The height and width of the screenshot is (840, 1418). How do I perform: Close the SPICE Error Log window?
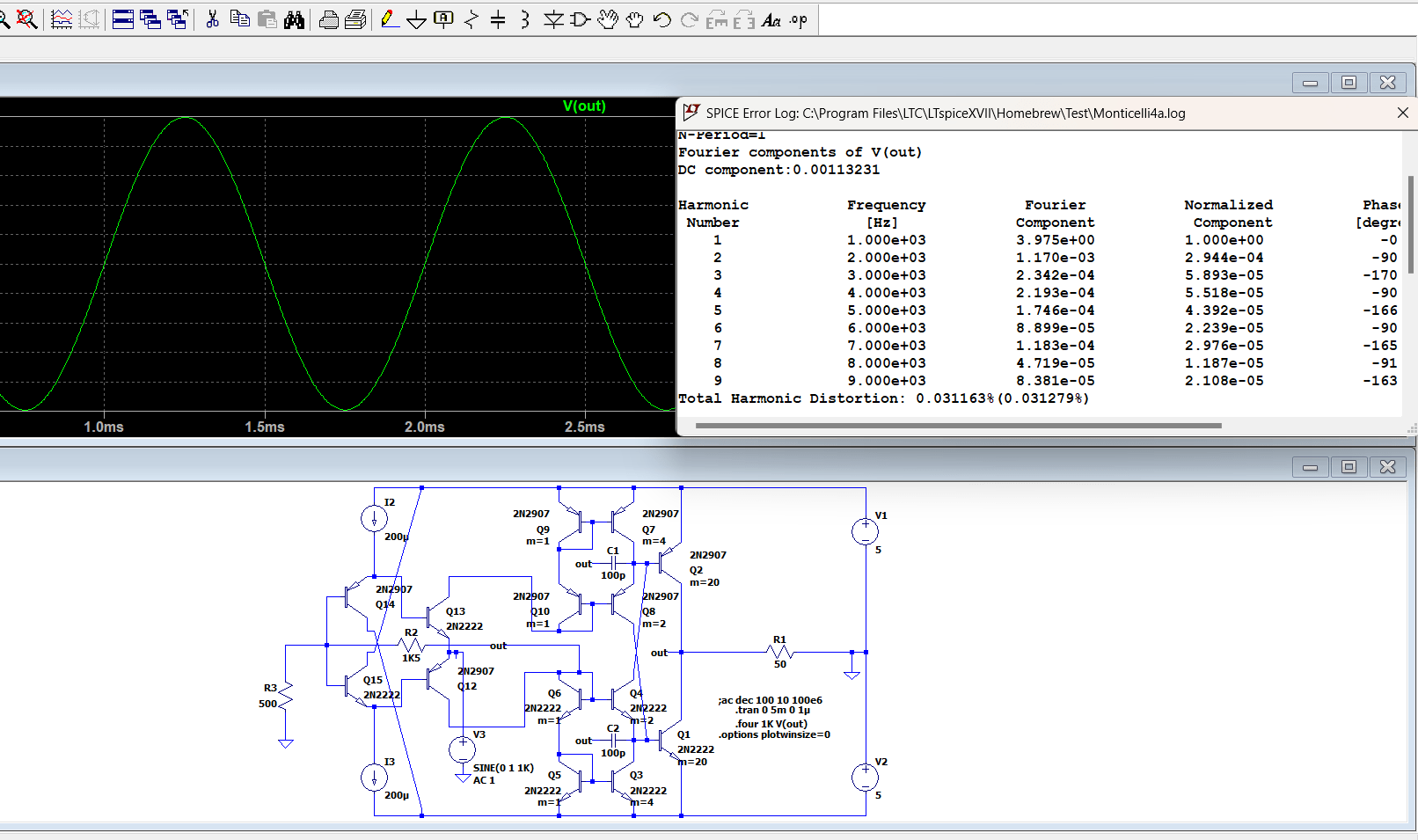click(x=1403, y=113)
